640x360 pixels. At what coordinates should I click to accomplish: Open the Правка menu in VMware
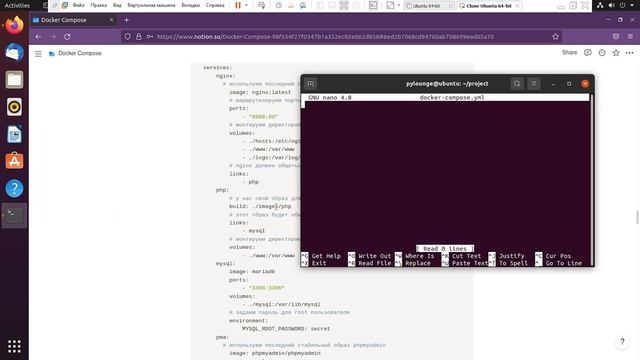tap(98, 5)
